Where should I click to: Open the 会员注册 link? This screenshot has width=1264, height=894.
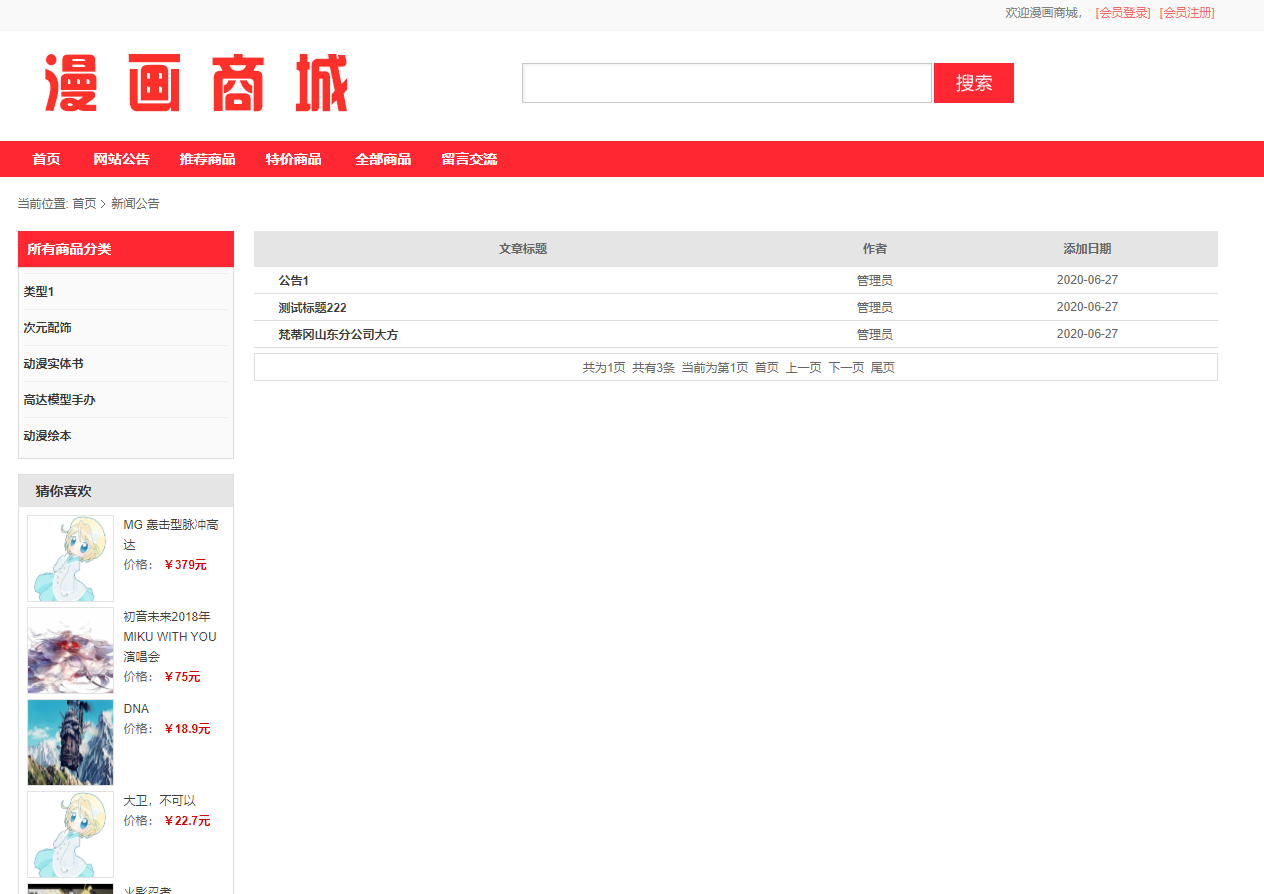coord(1187,13)
